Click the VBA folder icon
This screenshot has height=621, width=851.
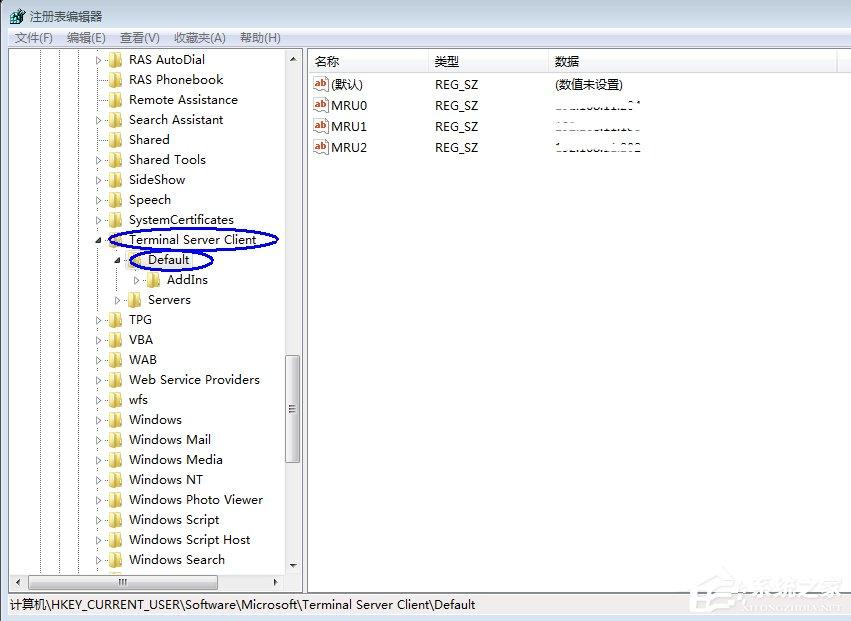coord(115,340)
